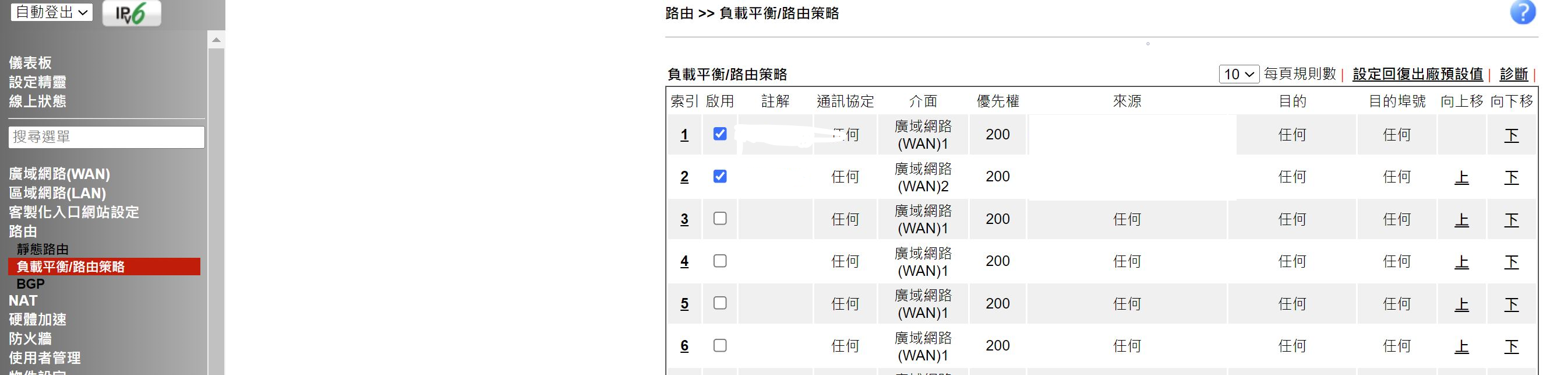Enable rule 3 checkbox
This screenshot has height=375, width=1568.
click(719, 218)
